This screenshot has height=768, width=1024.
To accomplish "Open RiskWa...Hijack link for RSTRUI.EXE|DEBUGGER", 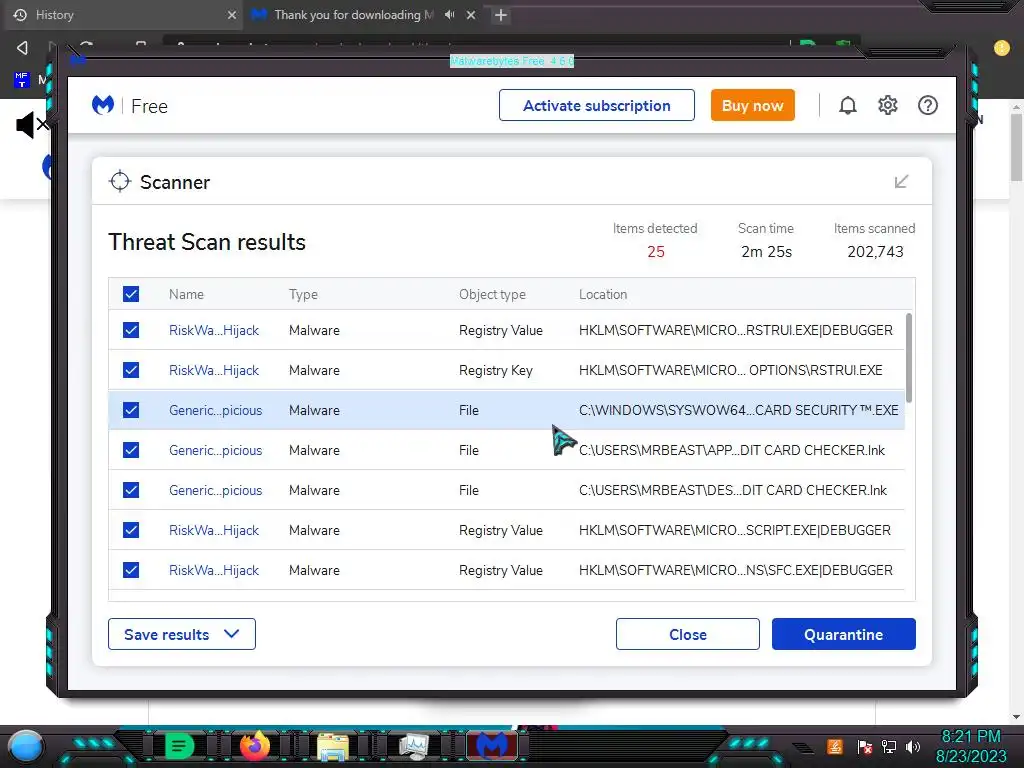I will pos(214,330).
